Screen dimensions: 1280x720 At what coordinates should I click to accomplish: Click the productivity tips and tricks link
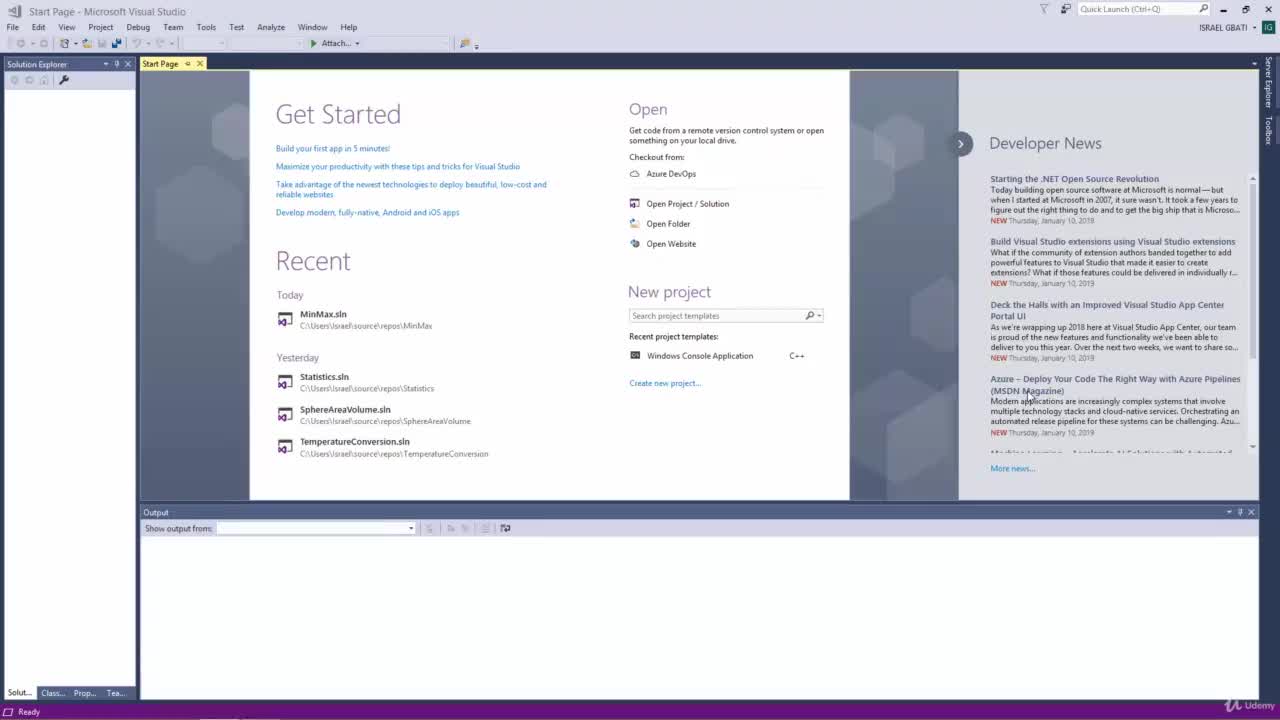(x=398, y=167)
